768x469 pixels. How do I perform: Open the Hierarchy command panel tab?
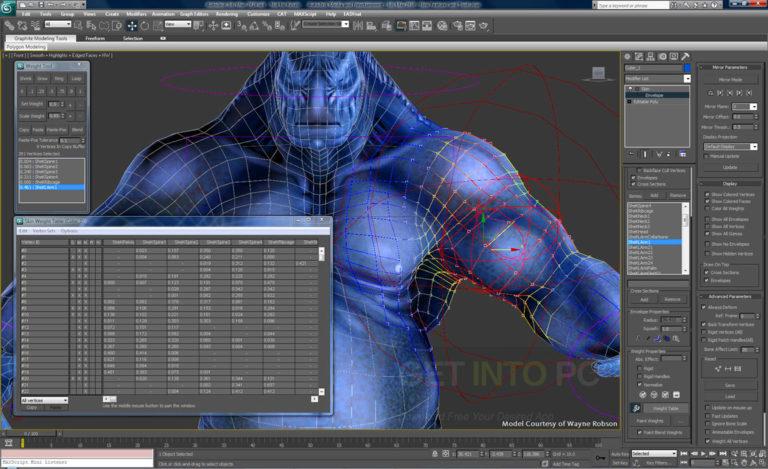[651, 56]
